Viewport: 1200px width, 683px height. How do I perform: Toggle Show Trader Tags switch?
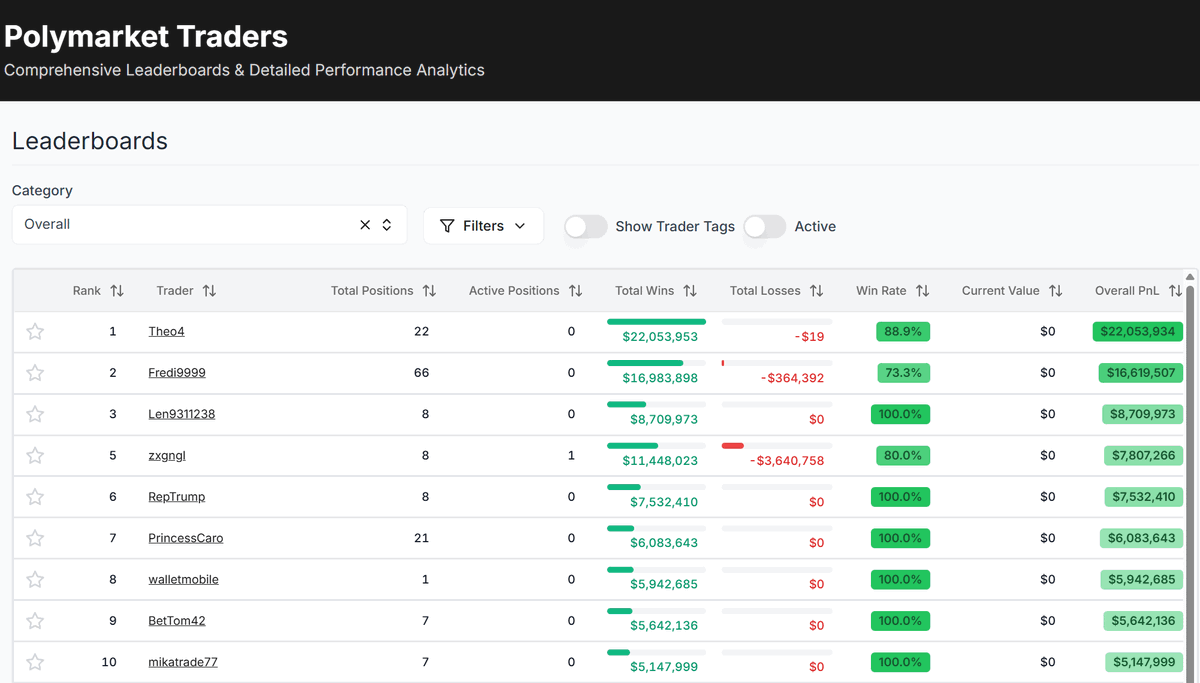pos(586,227)
